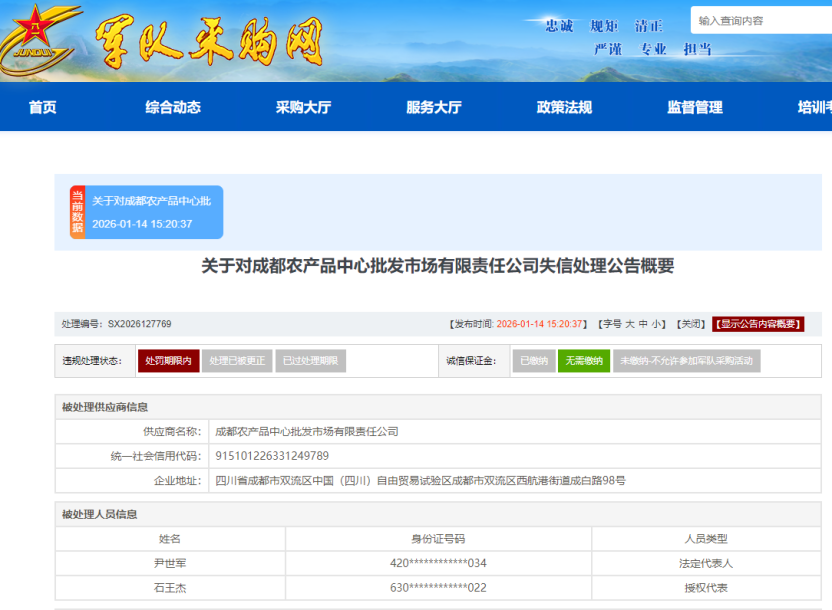
Task: Click 未缴纳-不允许参加军队采购活动 tag
Action: click(687, 361)
